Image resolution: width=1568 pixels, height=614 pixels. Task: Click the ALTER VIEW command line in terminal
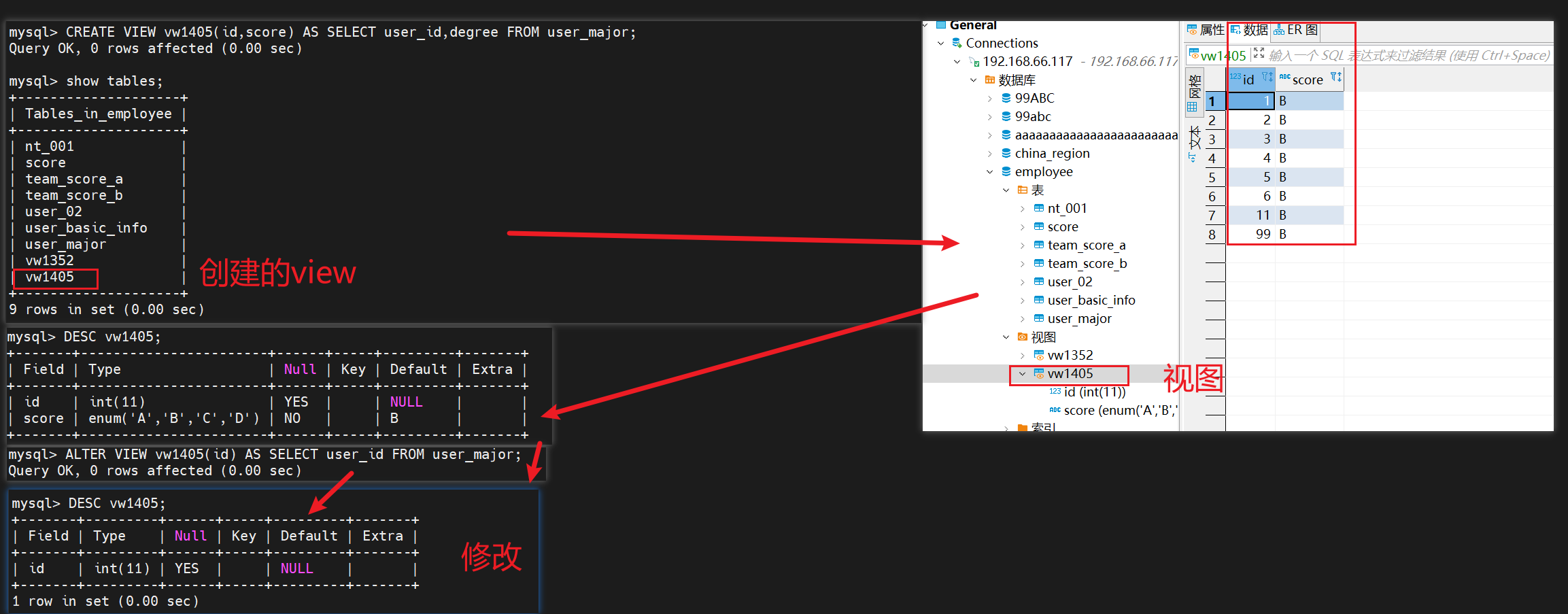pyautogui.click(x=265, y=454)
